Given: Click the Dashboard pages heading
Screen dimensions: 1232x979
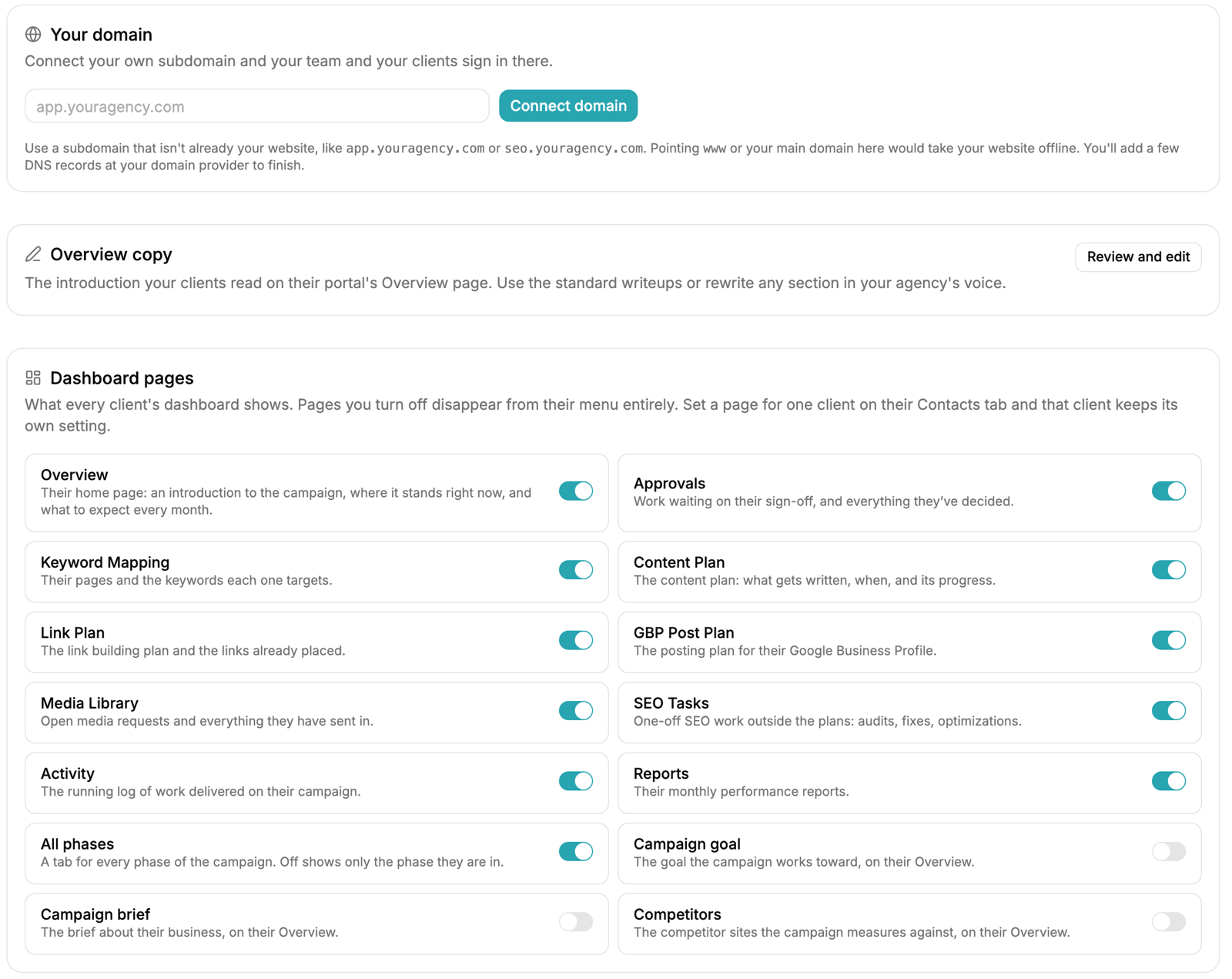Looking at the screenshot, I should 122,378.
